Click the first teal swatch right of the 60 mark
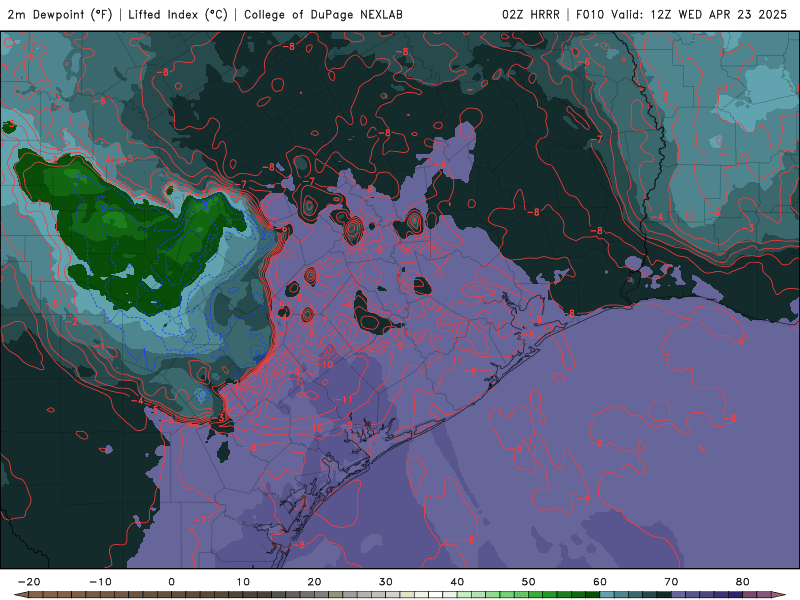Image resolution: width=800 pixels, height=600 pixels. coord(607,594)
